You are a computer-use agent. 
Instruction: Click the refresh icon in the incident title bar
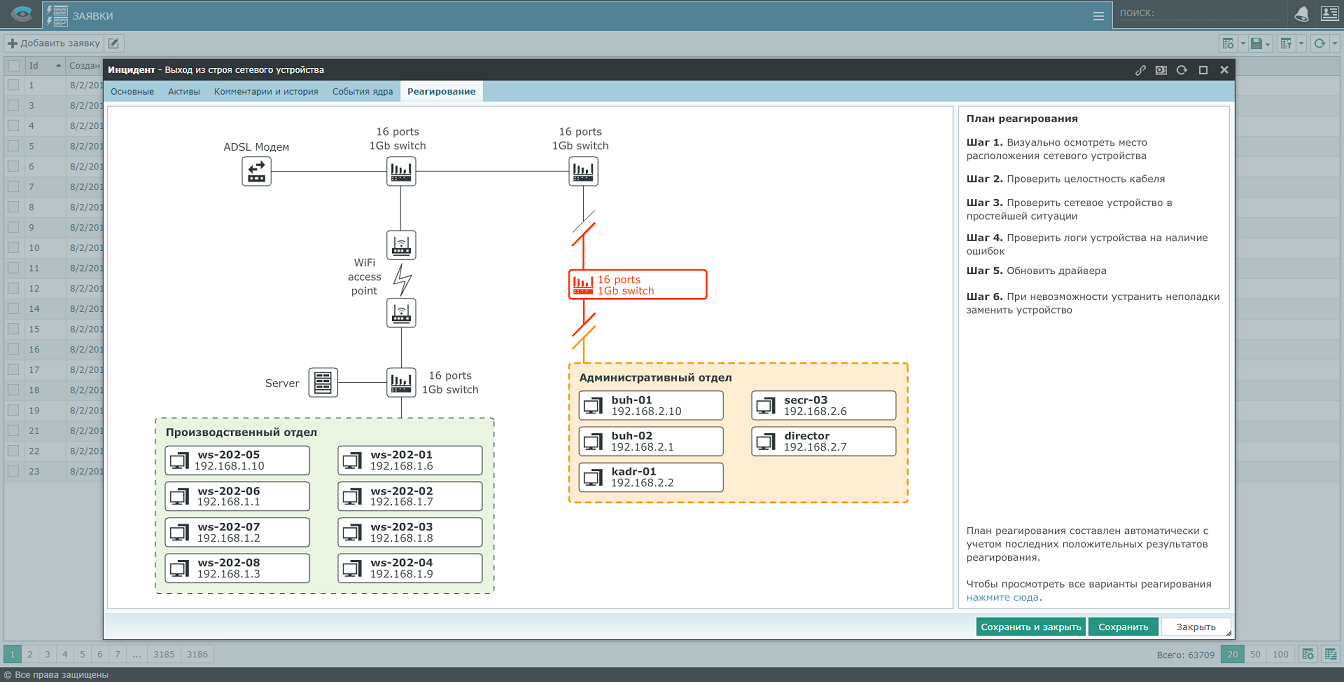click(1182, 70)
